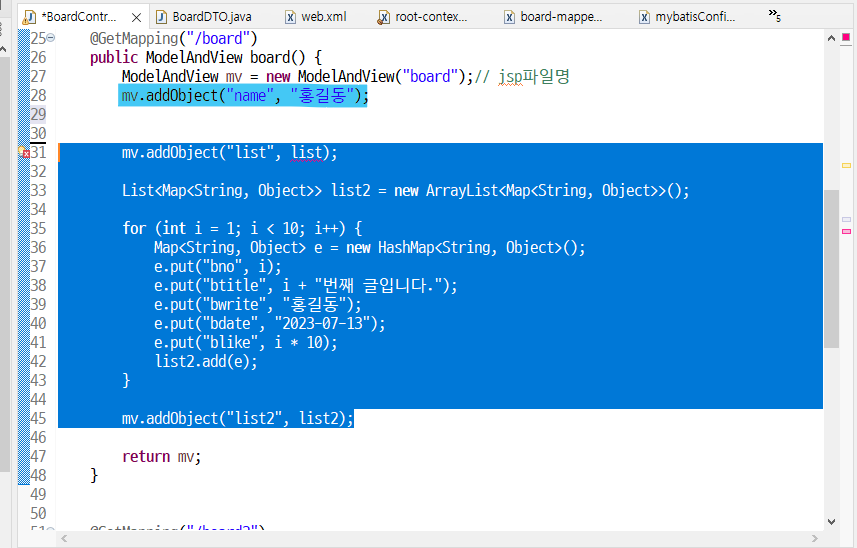
Task: Click the "return mv;" statement
Action: click(161, 456)
